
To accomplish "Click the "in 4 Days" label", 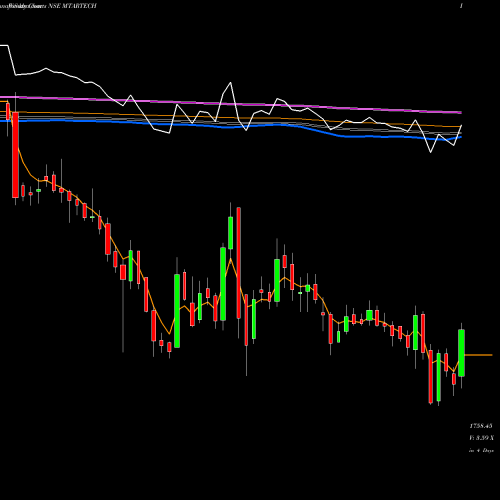I will tap(481, 450).
